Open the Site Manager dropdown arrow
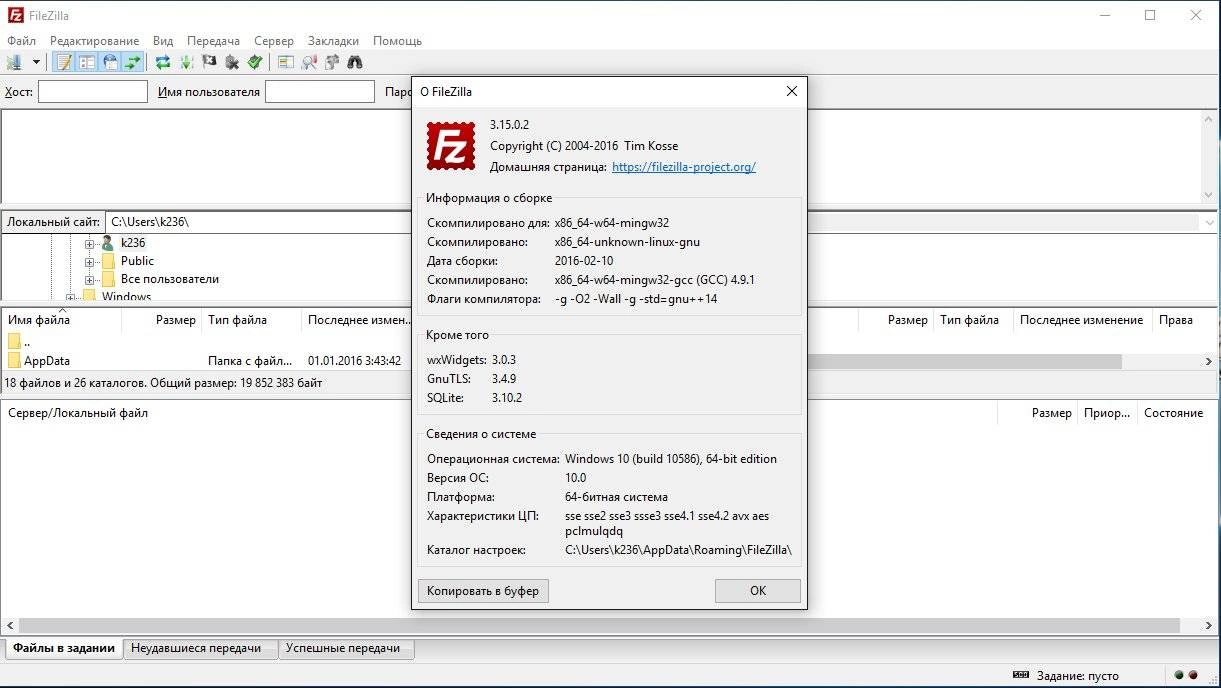 36,62
